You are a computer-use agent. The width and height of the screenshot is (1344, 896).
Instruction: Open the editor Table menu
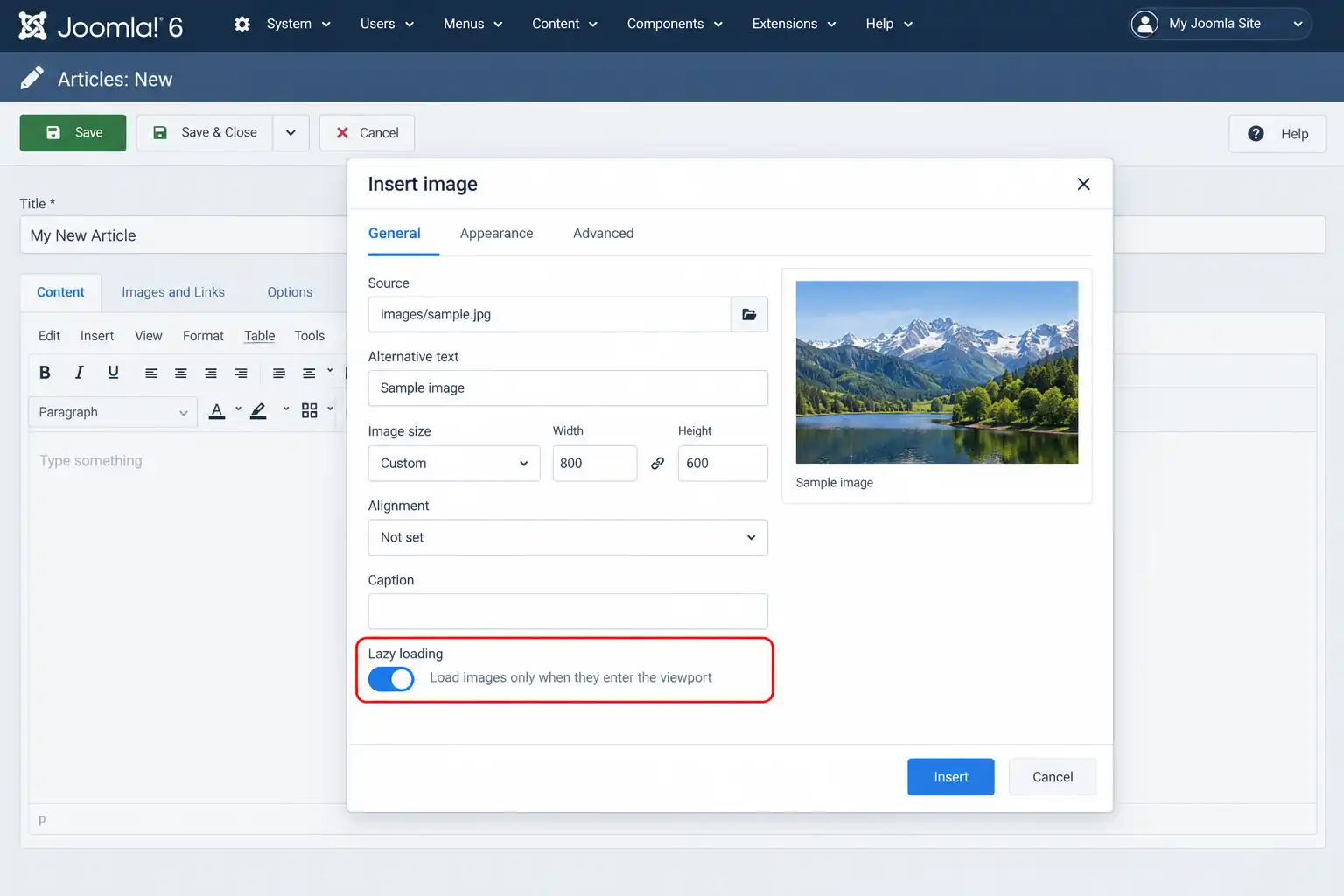tap(260, 336)
